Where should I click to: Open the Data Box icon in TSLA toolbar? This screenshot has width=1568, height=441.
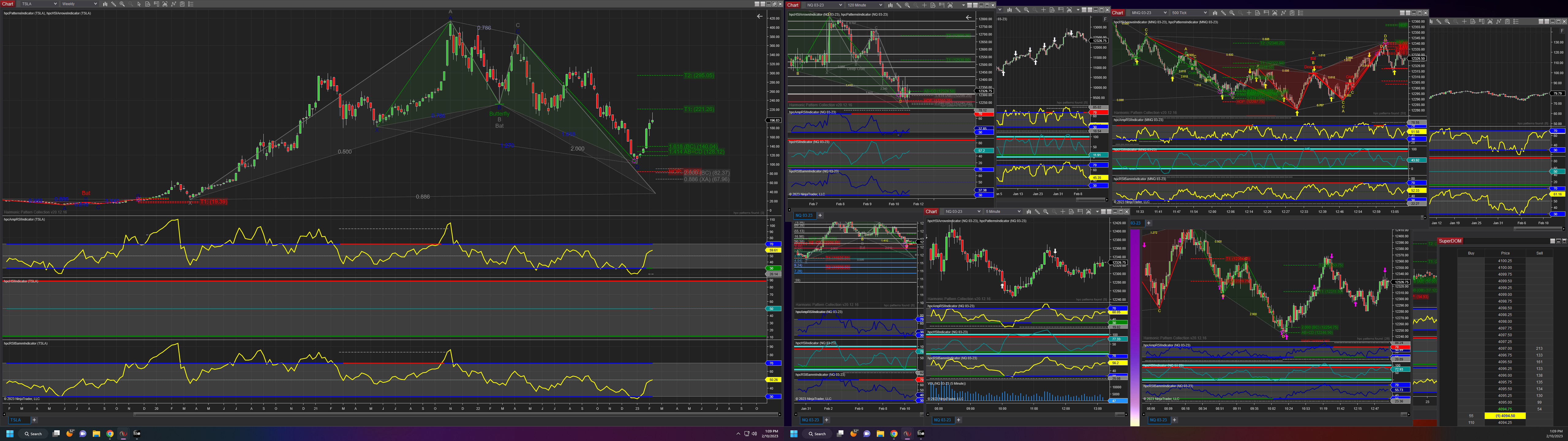point(148,4)
